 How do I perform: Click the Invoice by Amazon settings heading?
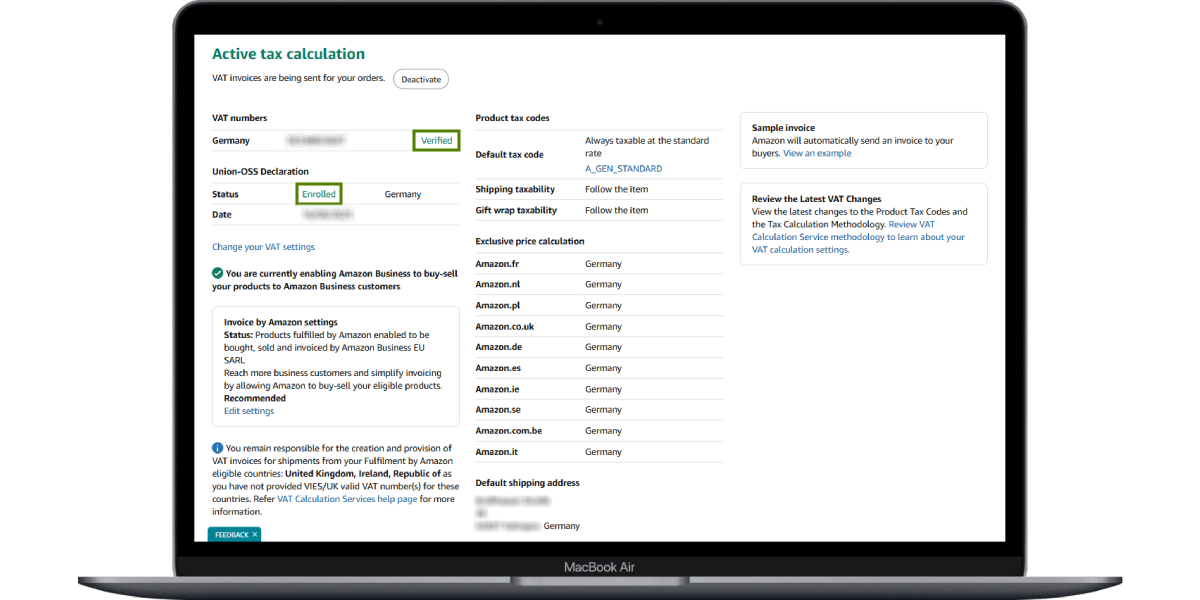pos(280,322)
